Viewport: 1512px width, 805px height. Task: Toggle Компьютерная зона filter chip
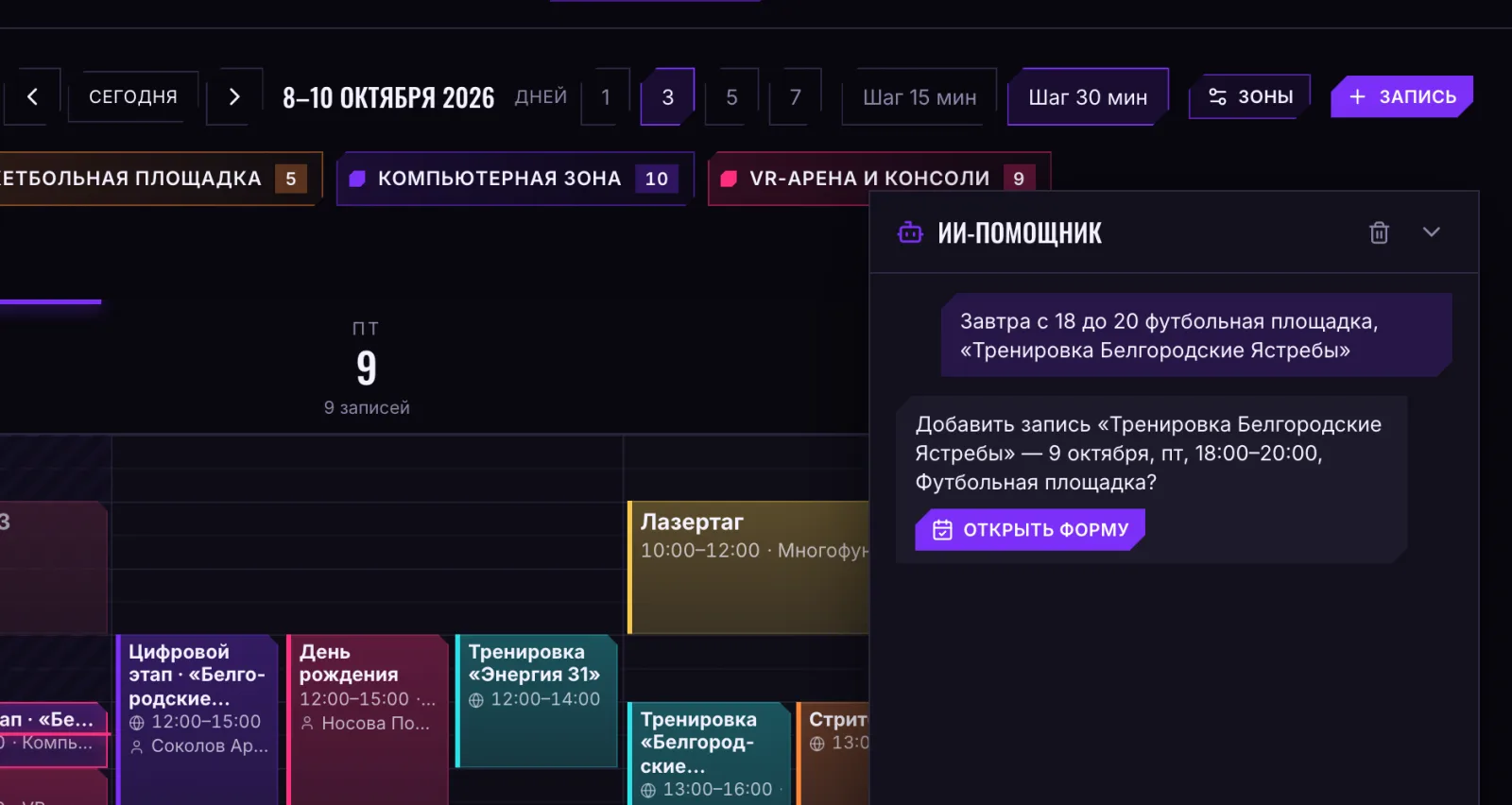[x=515, y=179]
